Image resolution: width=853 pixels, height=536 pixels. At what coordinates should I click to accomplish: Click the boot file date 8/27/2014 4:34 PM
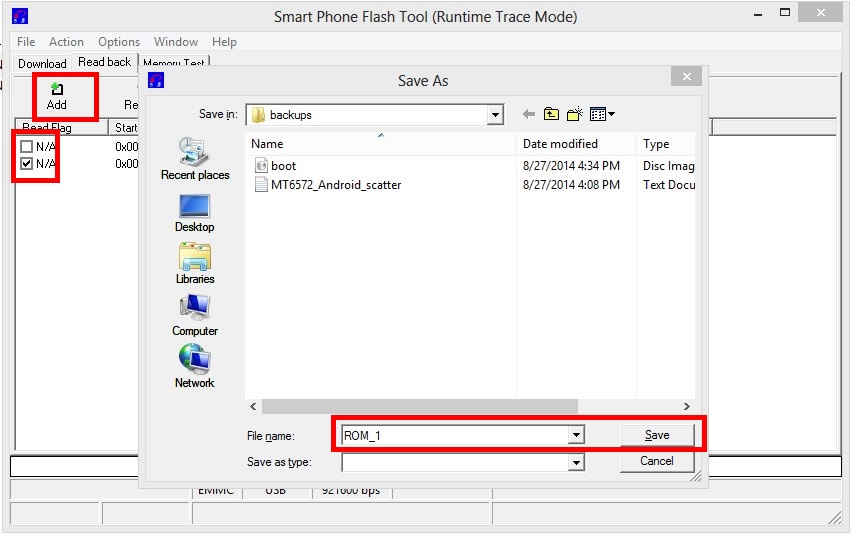(571, 165)
